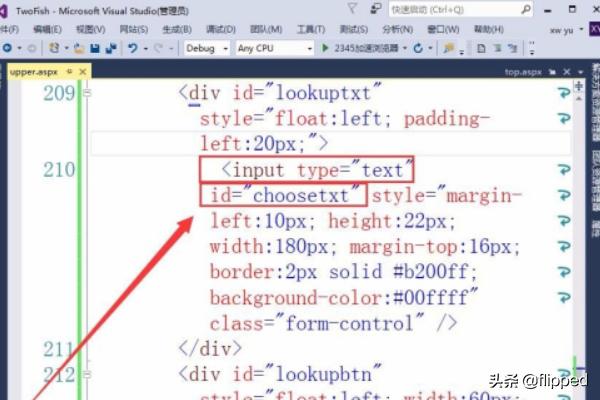Start debugging with green play icon
Viewport: 600px width, 400px height.
coord(325,48)
